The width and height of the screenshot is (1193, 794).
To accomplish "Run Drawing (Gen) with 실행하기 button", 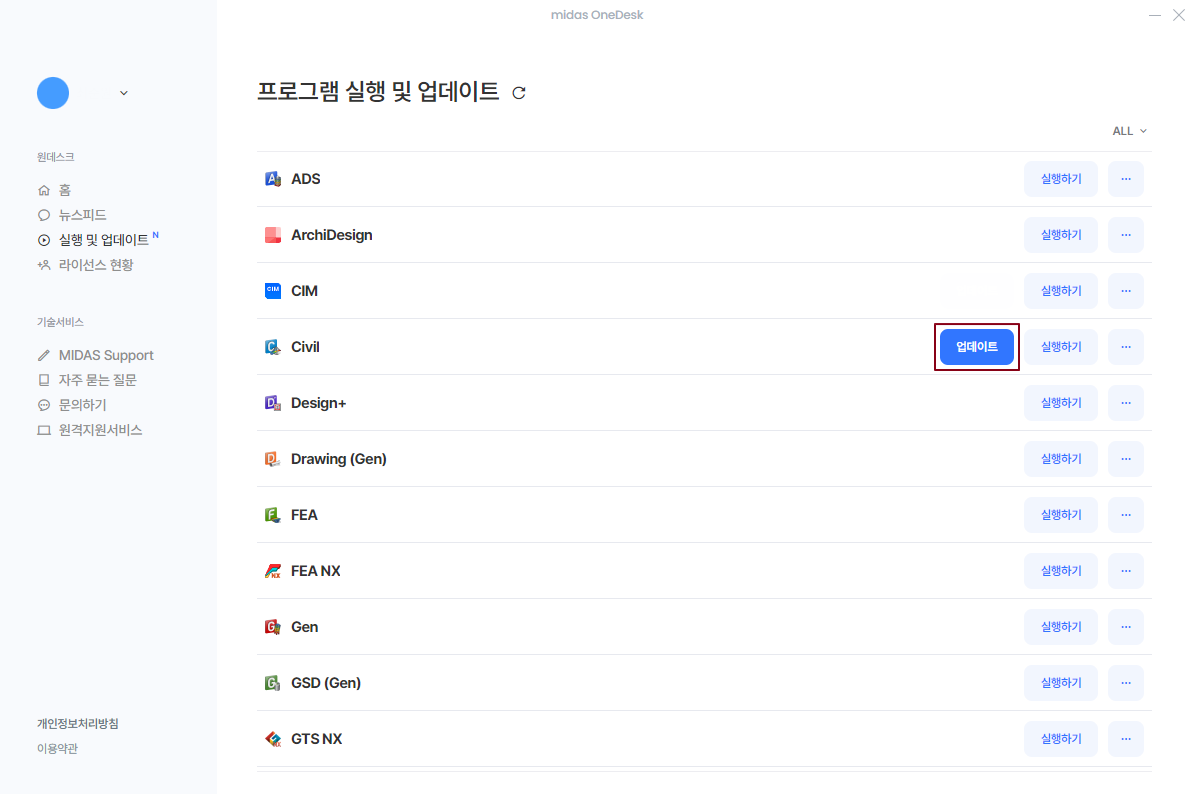I will 1061,459.
